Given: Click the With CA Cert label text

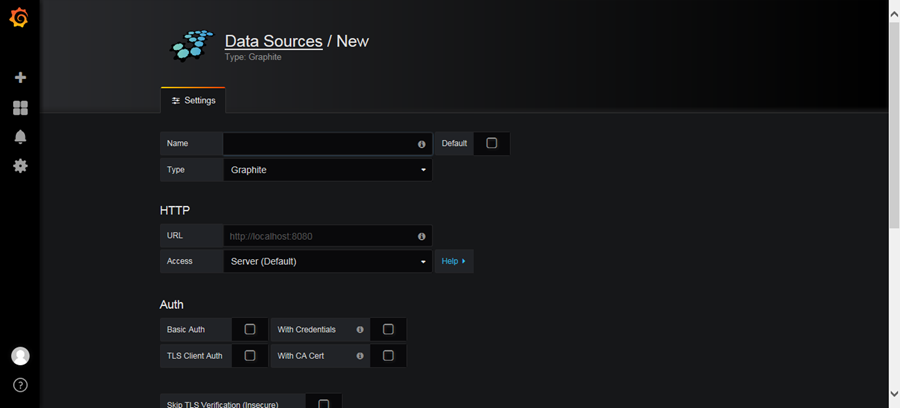Looking at the screenshot, I should tap(301, 356).
